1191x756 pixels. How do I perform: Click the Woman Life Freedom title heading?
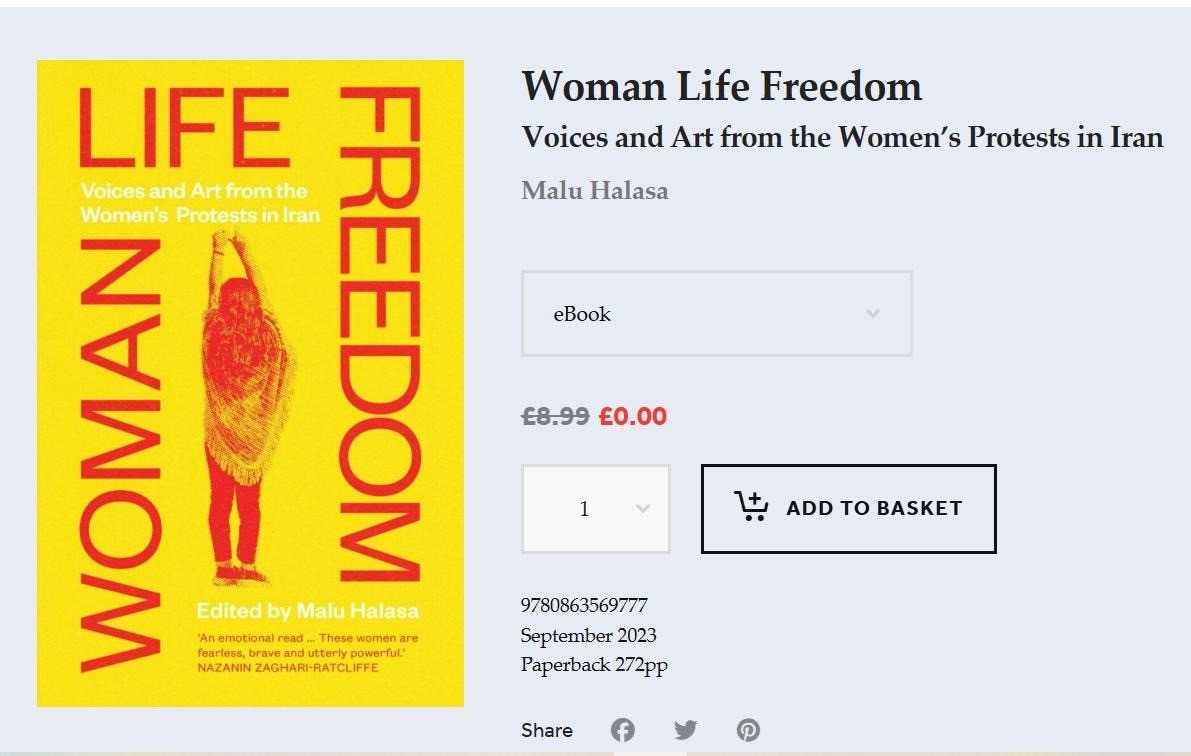(721, 87)
